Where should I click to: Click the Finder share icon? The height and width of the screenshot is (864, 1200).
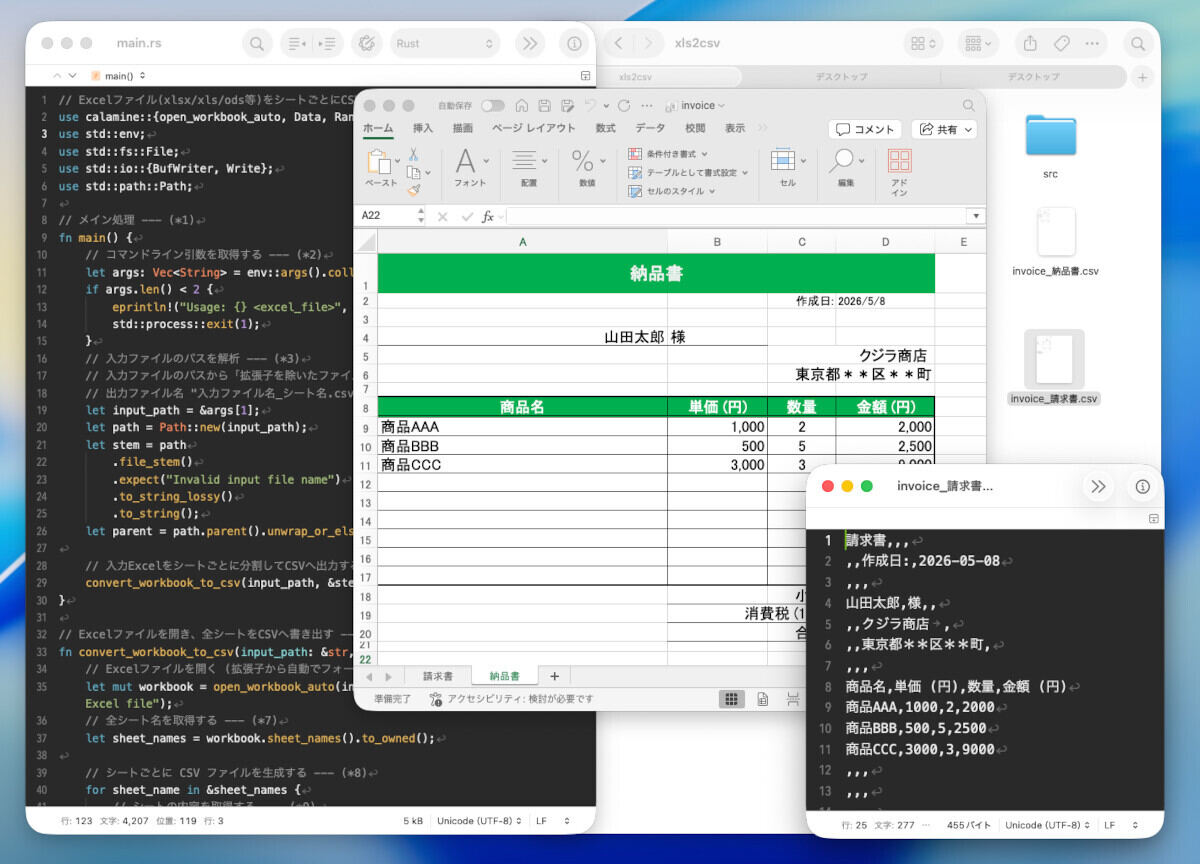(1030, 44)
